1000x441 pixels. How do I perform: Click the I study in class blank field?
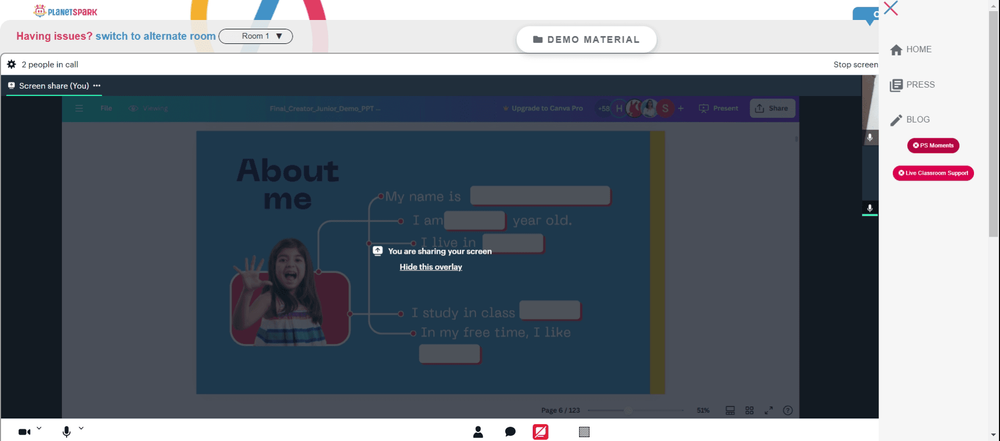tap(550, 310)
